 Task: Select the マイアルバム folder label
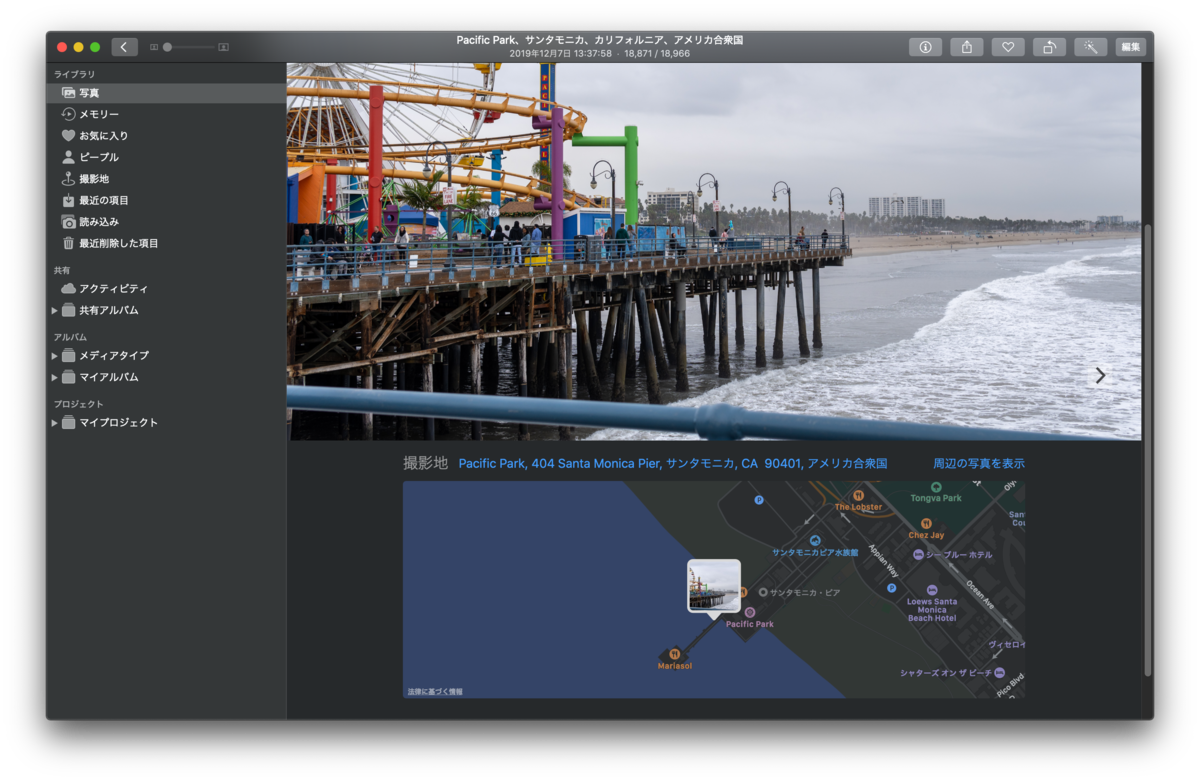pyautogui.click(x=109, y=378)
